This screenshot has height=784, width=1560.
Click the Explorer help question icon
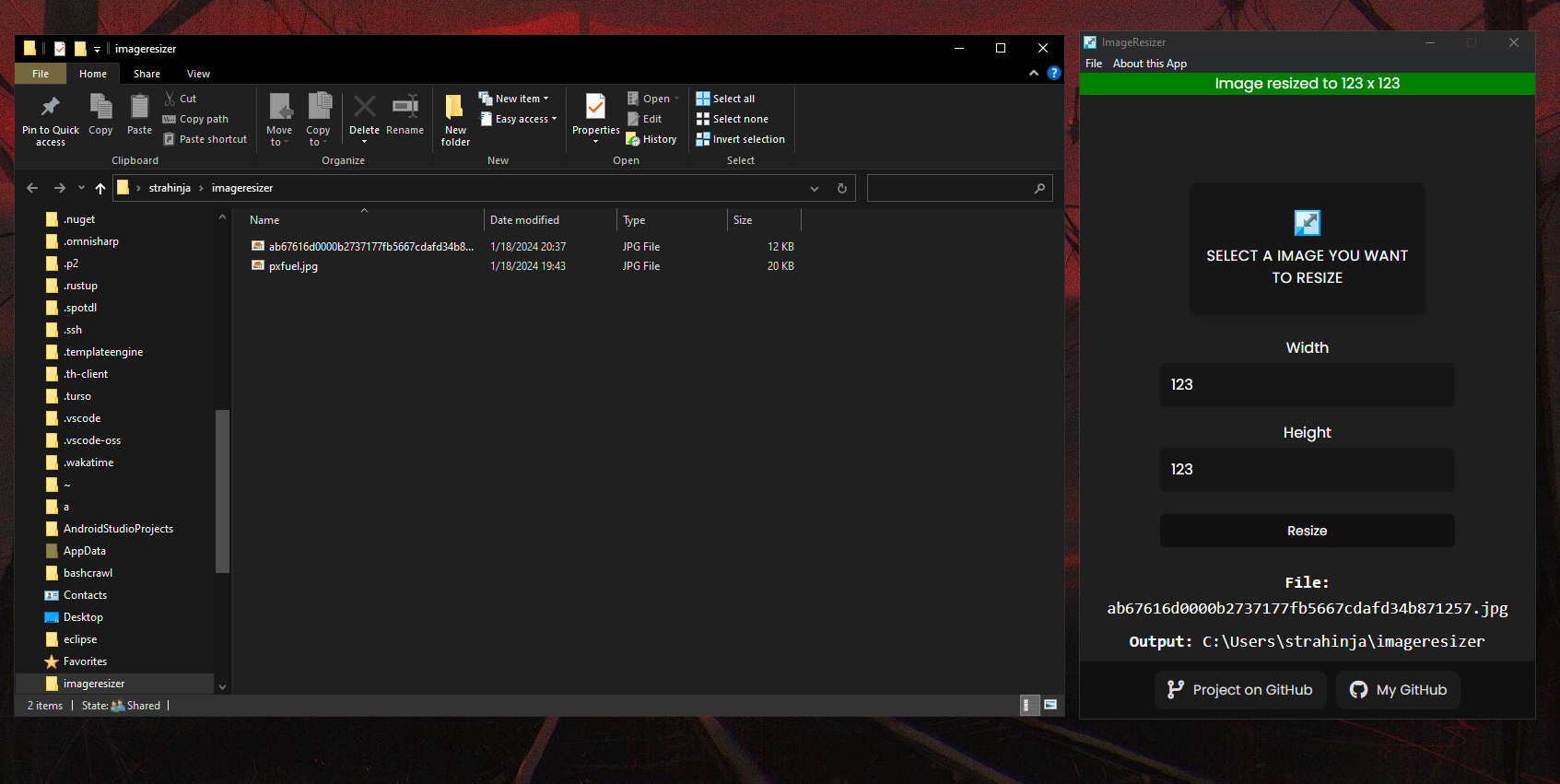[x=1054, y=73]
